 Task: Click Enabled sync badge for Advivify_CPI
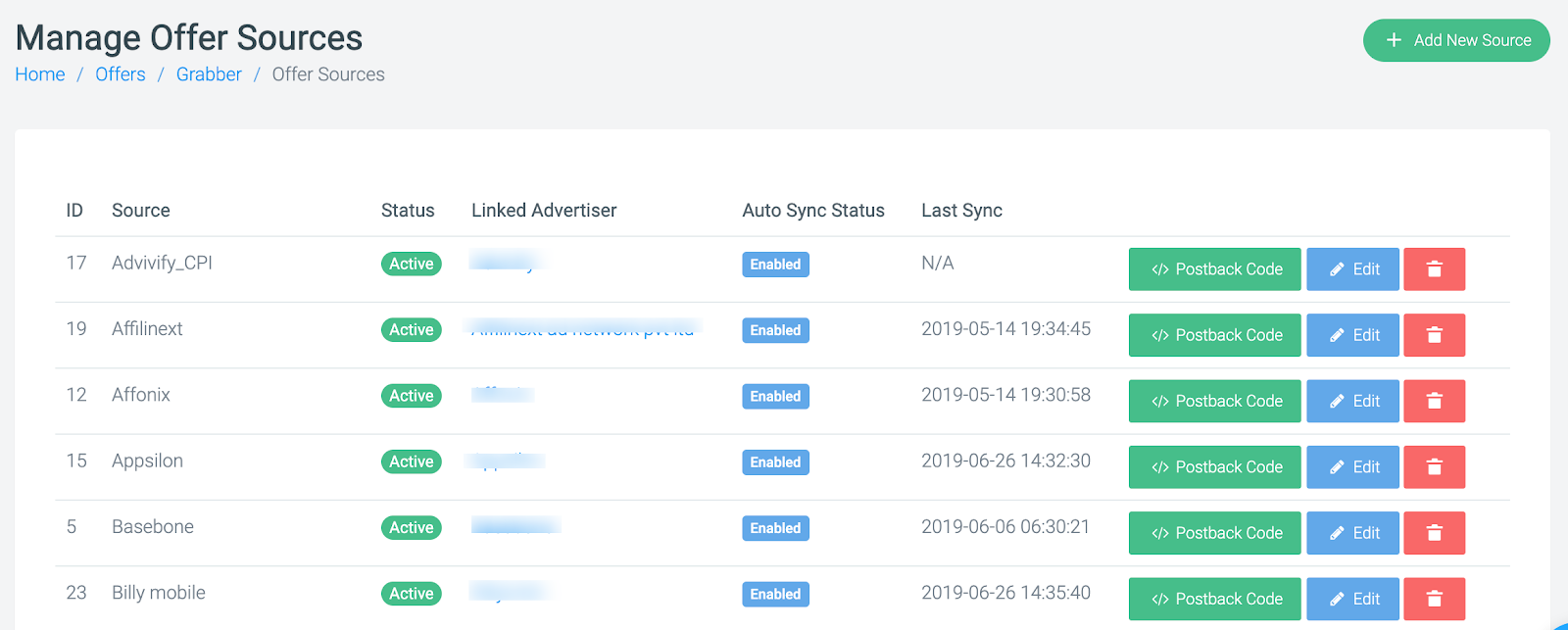coord(775,265)
